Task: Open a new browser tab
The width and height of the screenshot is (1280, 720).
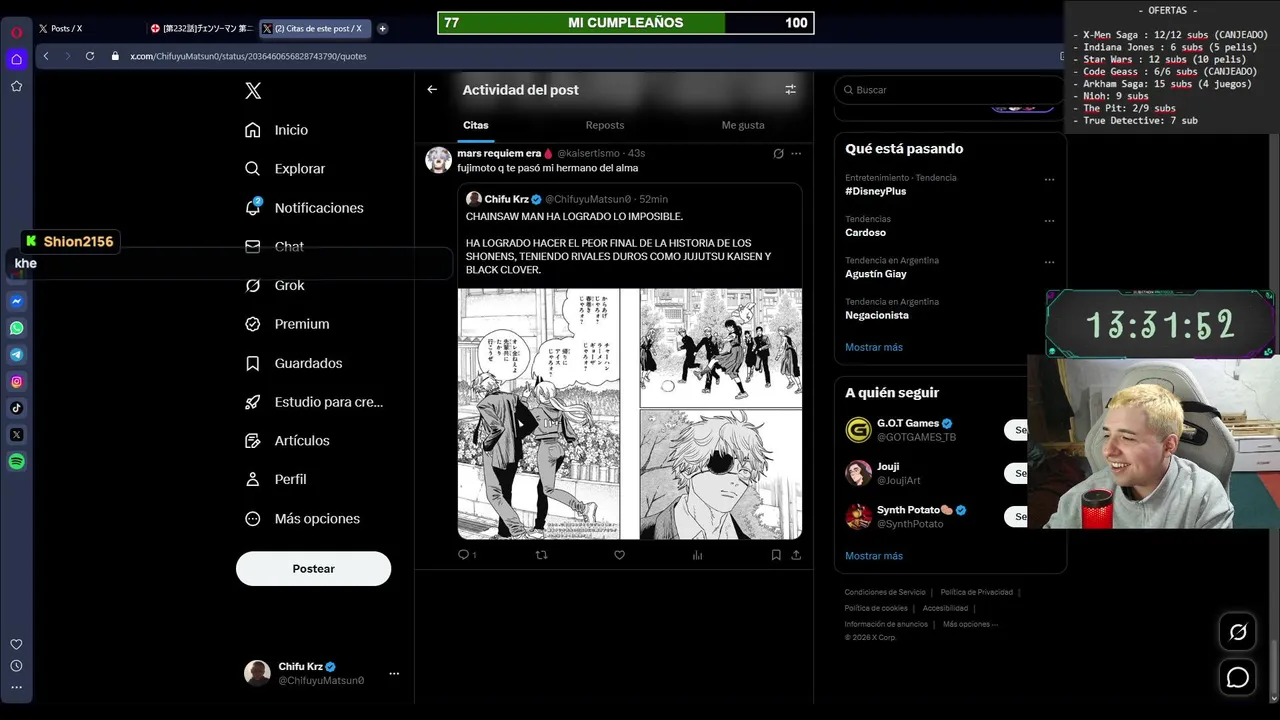Action: pos(382,29)
